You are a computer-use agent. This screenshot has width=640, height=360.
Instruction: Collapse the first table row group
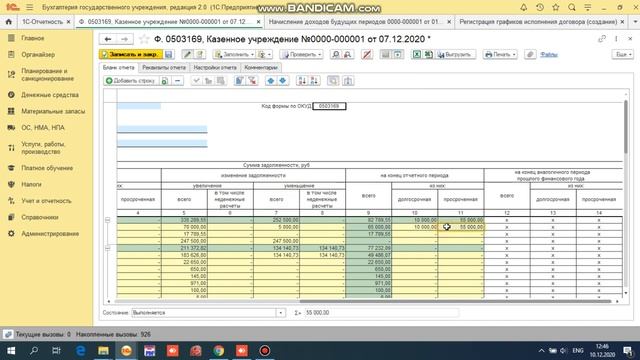tap(108, 220)
